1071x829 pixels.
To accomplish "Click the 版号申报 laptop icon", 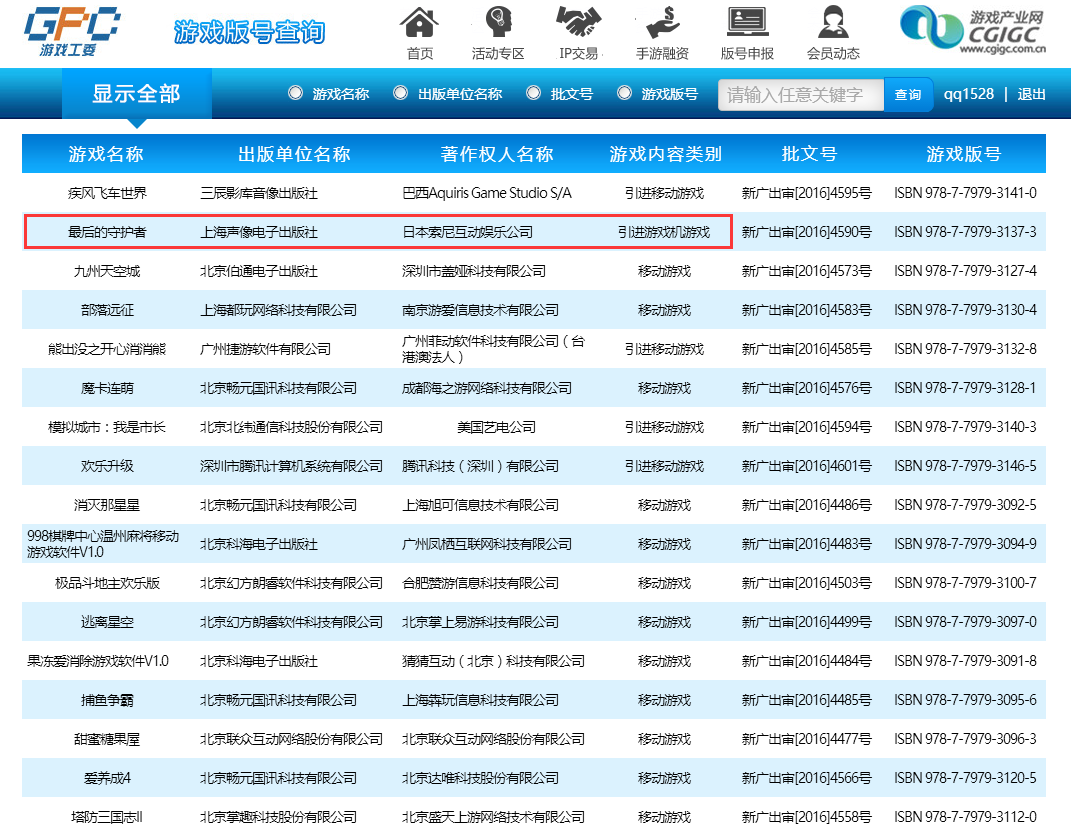I will [747, 22].
